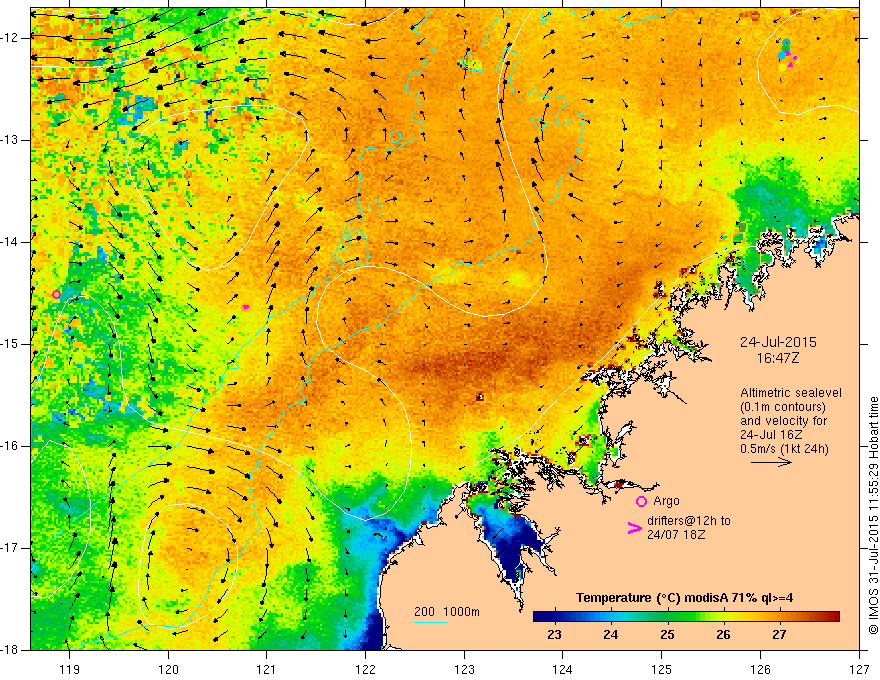The image size is (880, 680).
Task: Click the '24-Jul 16Z' text line
Action: [771, 435]
